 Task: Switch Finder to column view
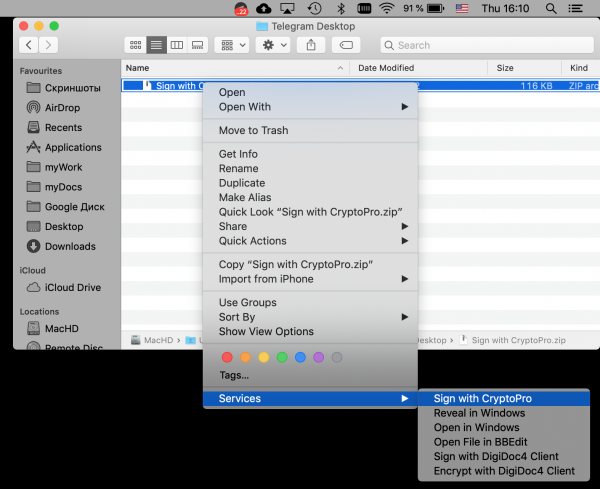coord(177,45)
